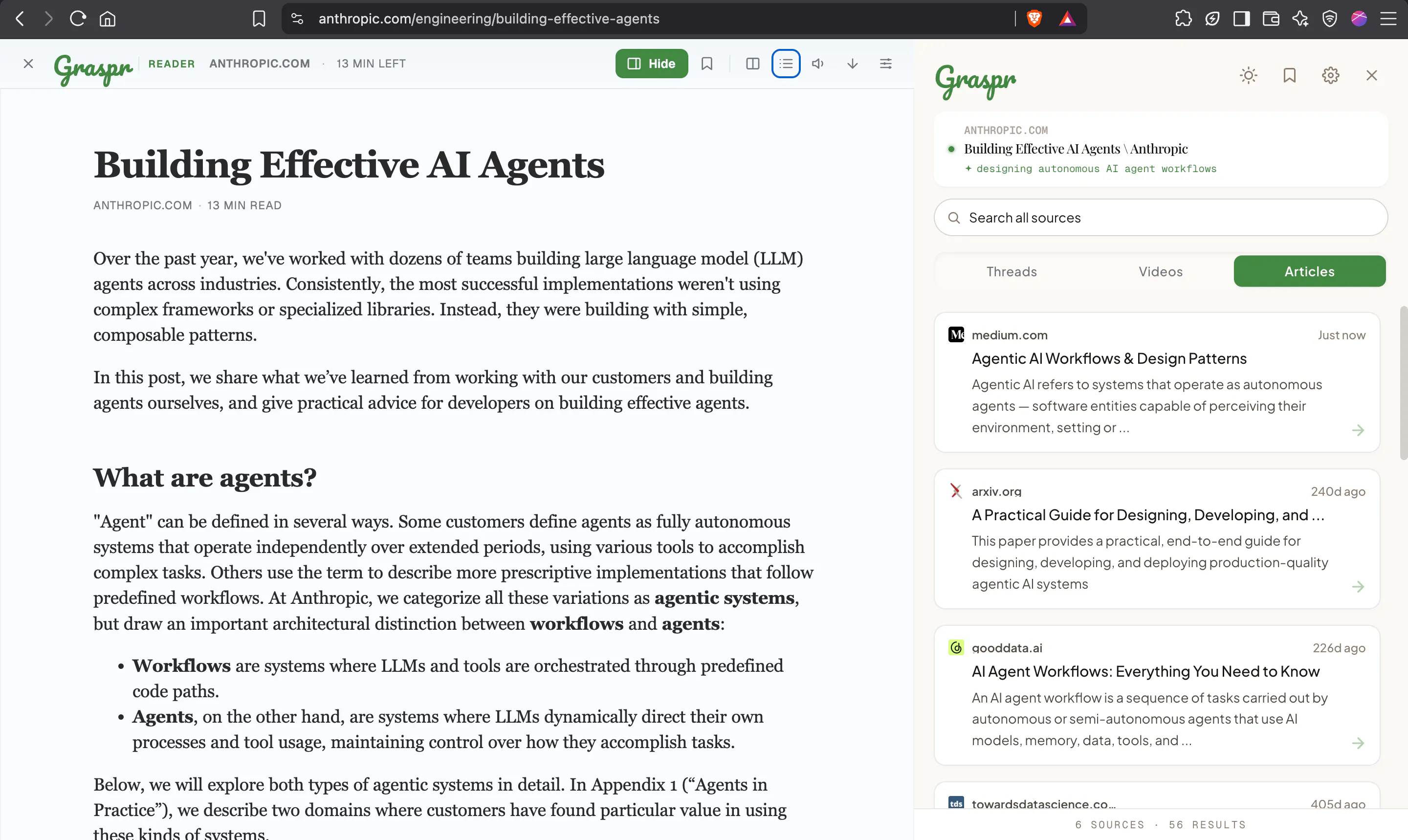This screenshot has width=1408, height=840.
Task: Click the towardsdatascience.co source name
Action: (1044, 804)
